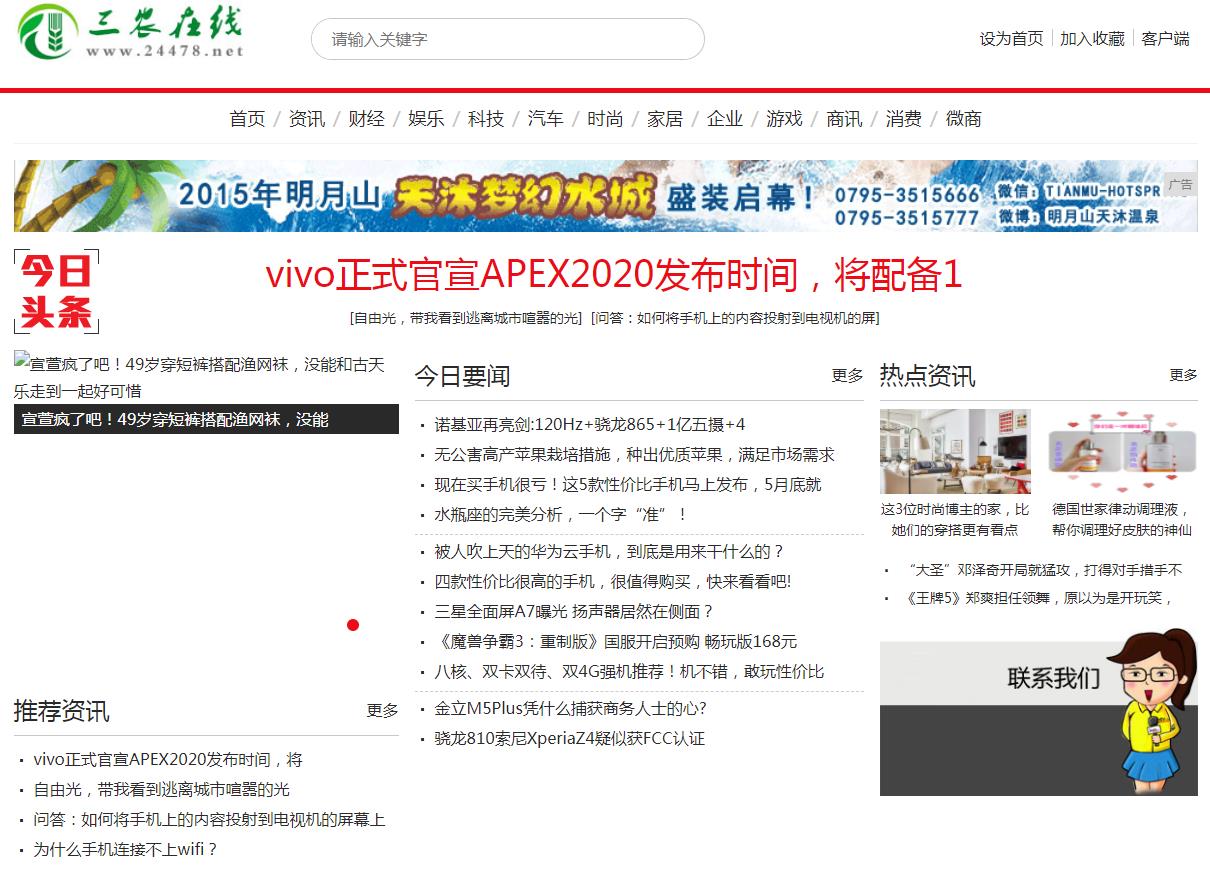The height and width of the screenshot is (872, 1210).
Task: Open the 游戏 navigation item
Action: click(784, 119)
